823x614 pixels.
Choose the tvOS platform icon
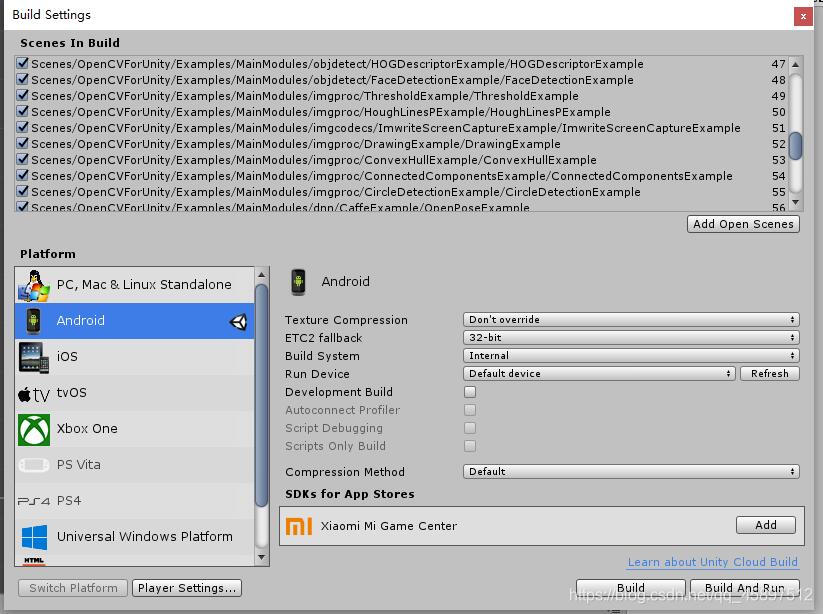[34, 393]
